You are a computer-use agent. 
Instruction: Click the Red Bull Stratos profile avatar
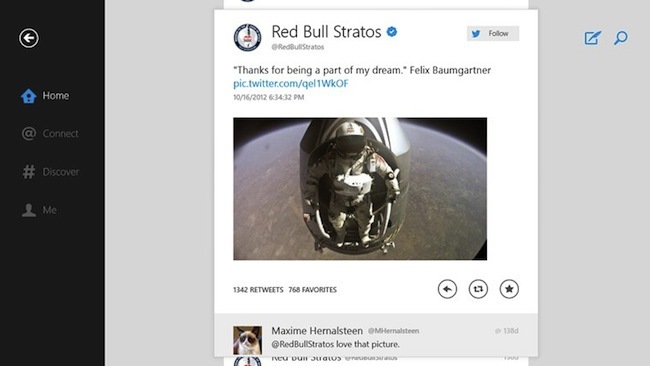tap(247, 37)
